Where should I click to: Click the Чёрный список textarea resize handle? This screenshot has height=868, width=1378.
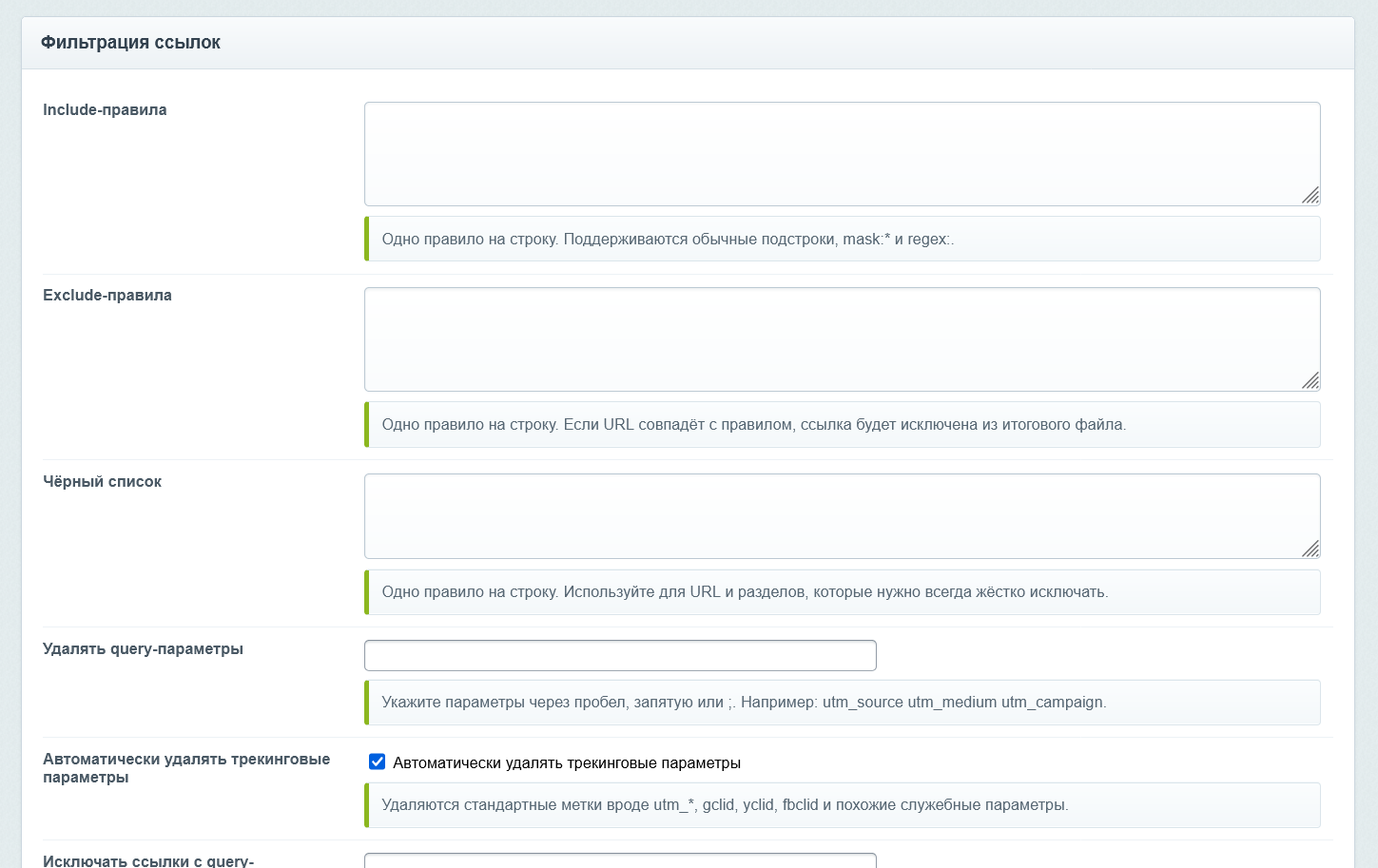coord(1310,549)
